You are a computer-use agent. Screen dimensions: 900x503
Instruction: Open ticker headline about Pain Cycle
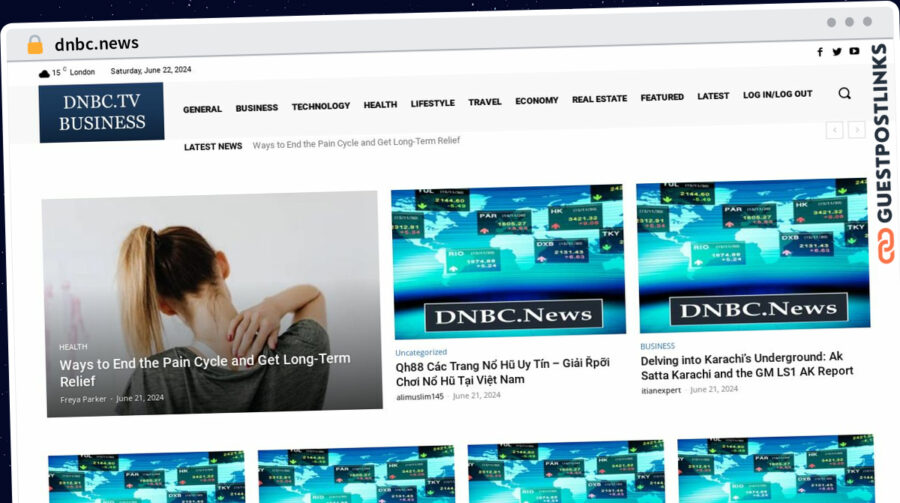click(x=356, y=142)
